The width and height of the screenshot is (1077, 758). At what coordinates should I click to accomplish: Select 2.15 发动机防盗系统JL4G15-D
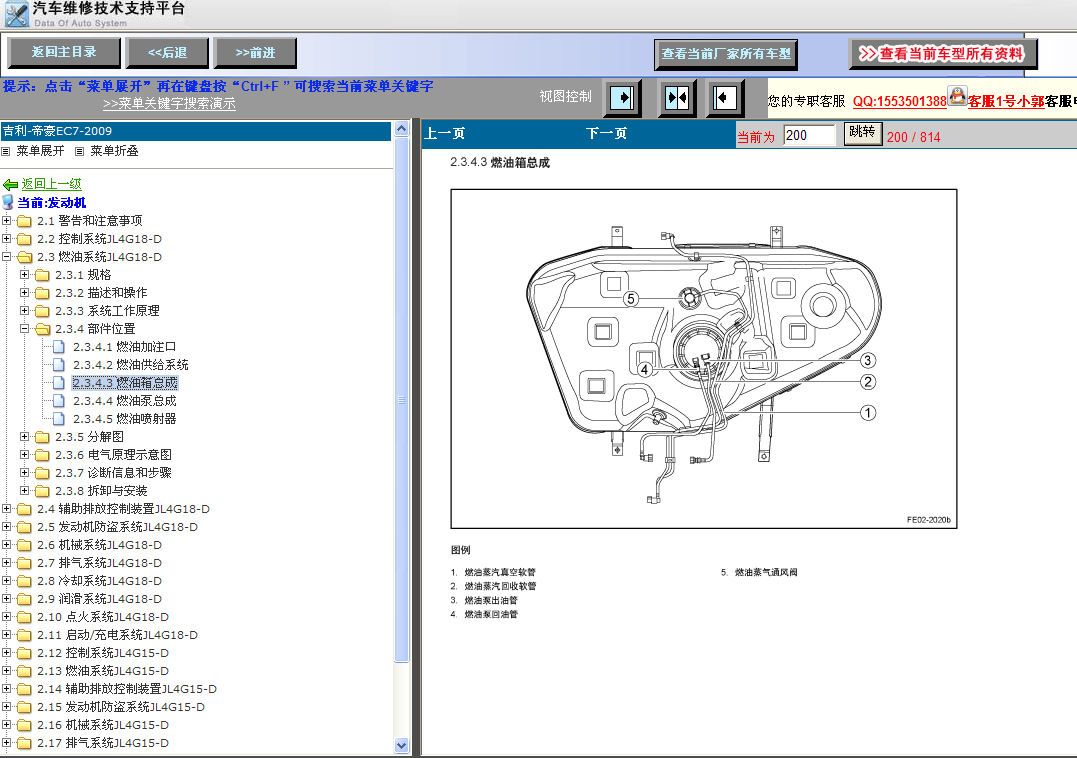(x=121, y=707)
